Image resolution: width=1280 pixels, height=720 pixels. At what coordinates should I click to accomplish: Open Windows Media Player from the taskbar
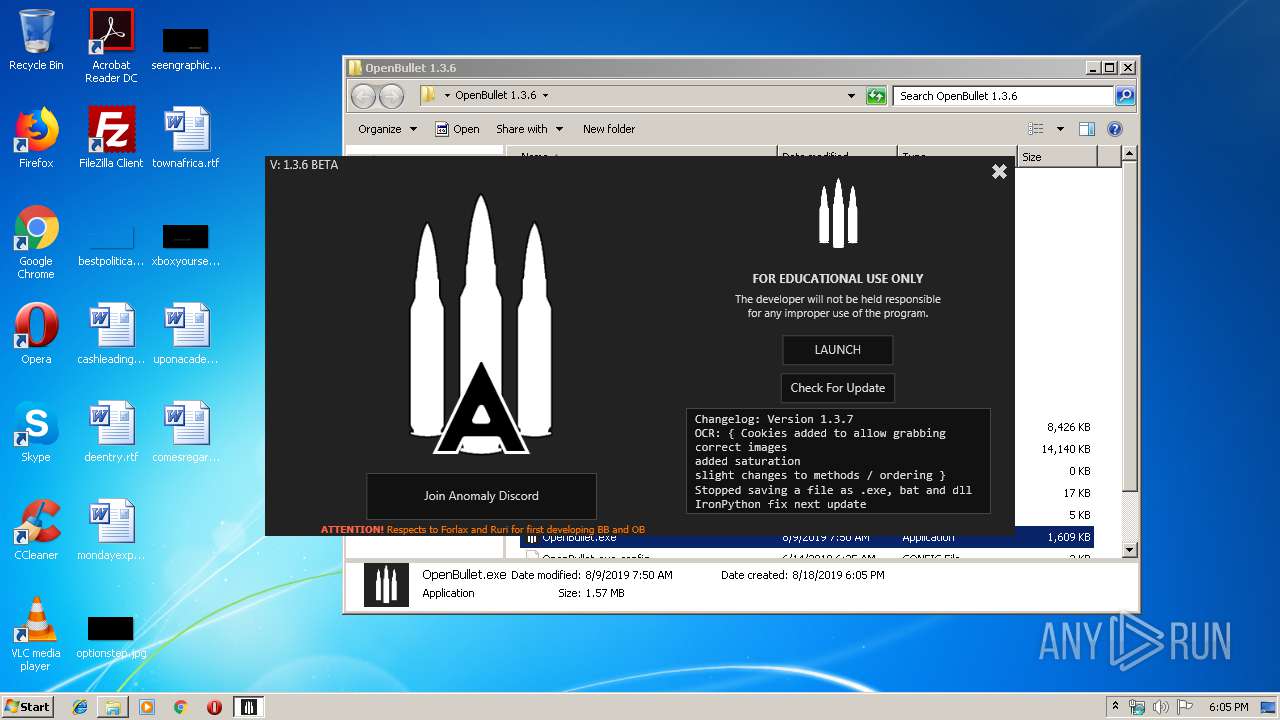coord(147,707)
